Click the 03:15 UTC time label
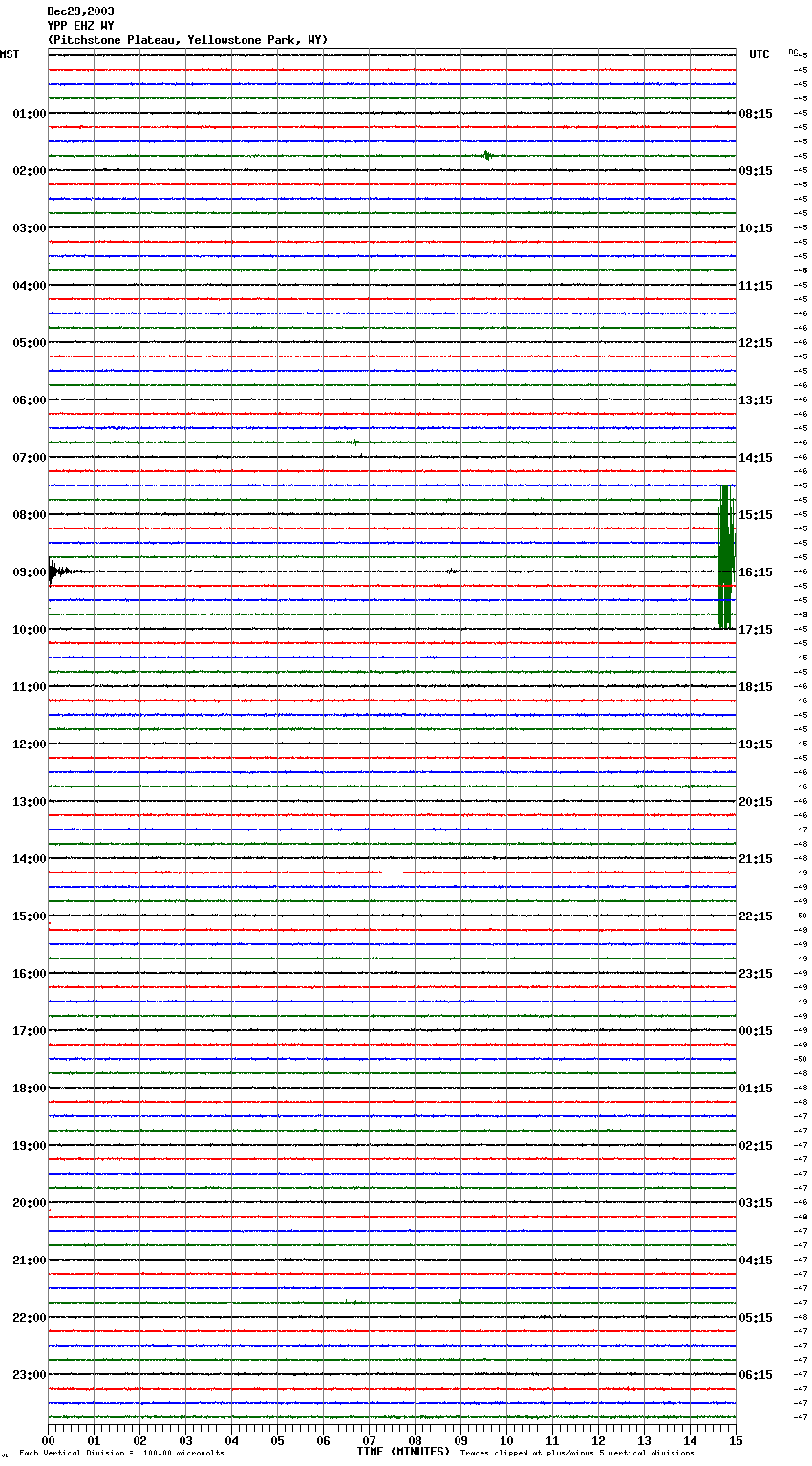The image size is (812, 1466). [756, 1203]
